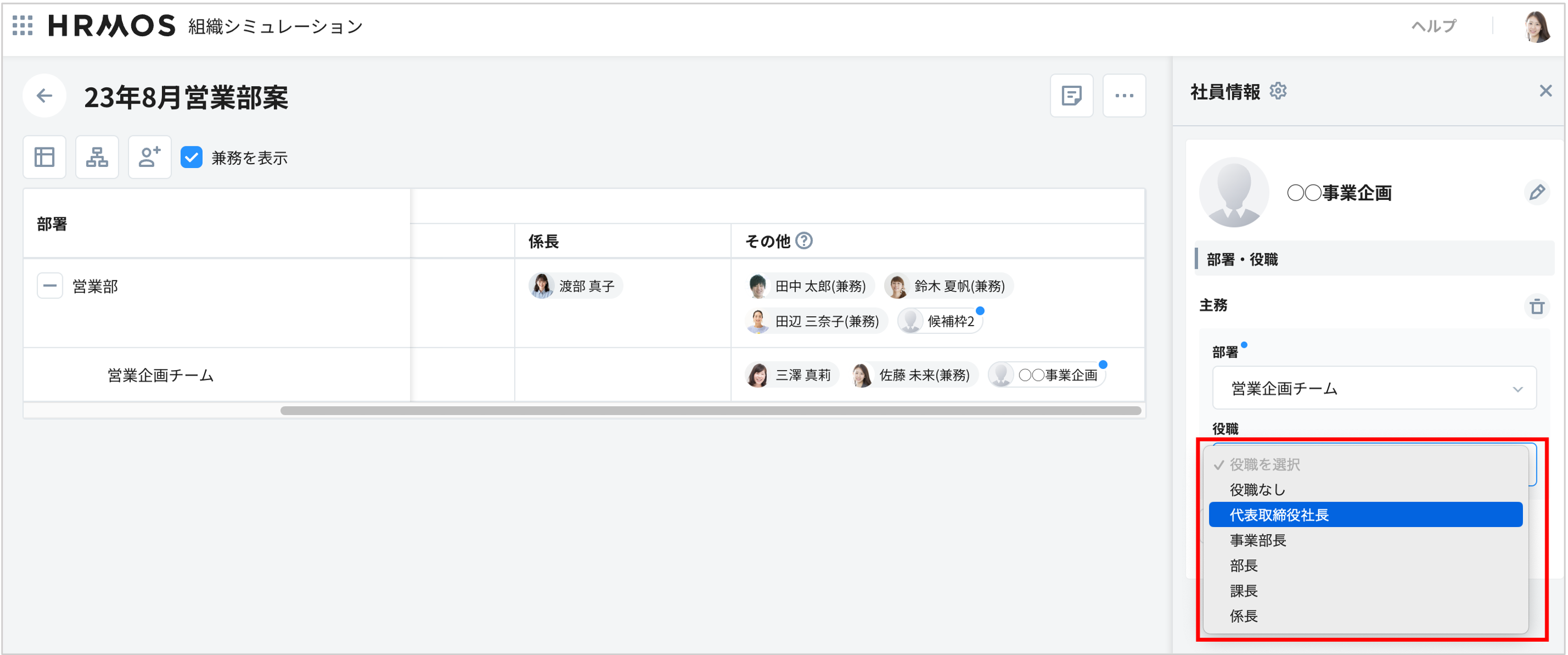Click the question mark icon beside その他

805,241
